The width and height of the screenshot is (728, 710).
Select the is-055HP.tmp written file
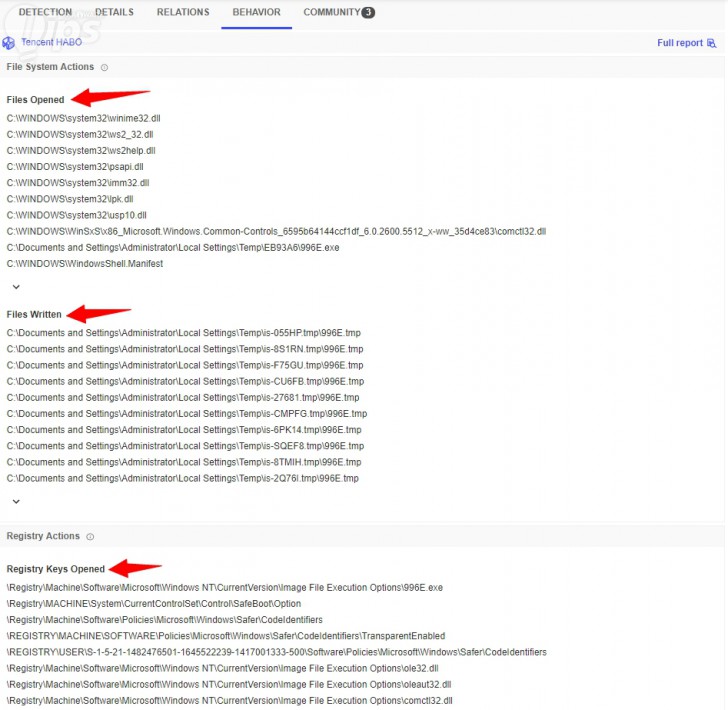pyautogui.click(x=184, y=333)
